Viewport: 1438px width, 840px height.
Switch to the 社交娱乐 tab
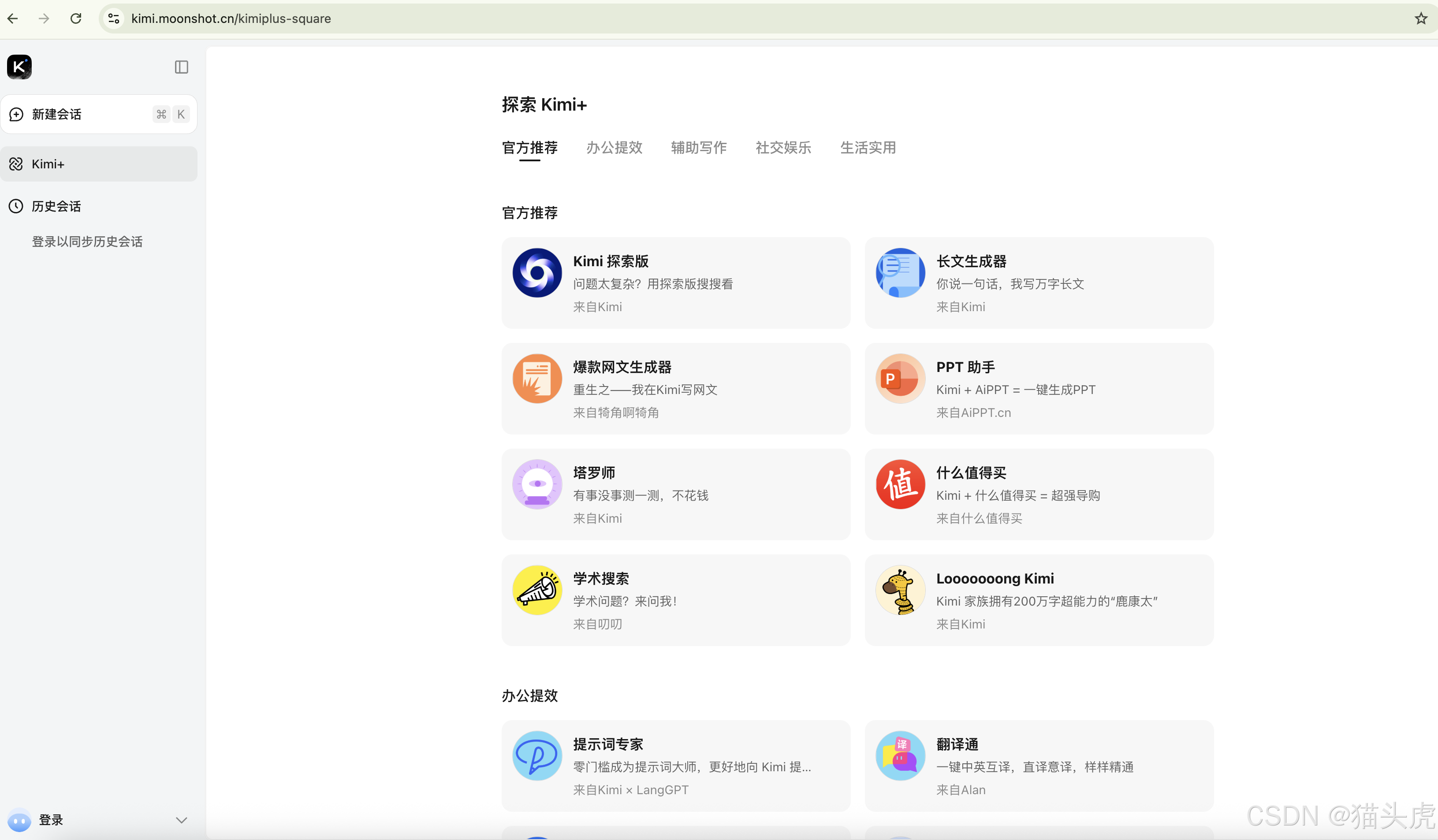click(x=783, y=148)
